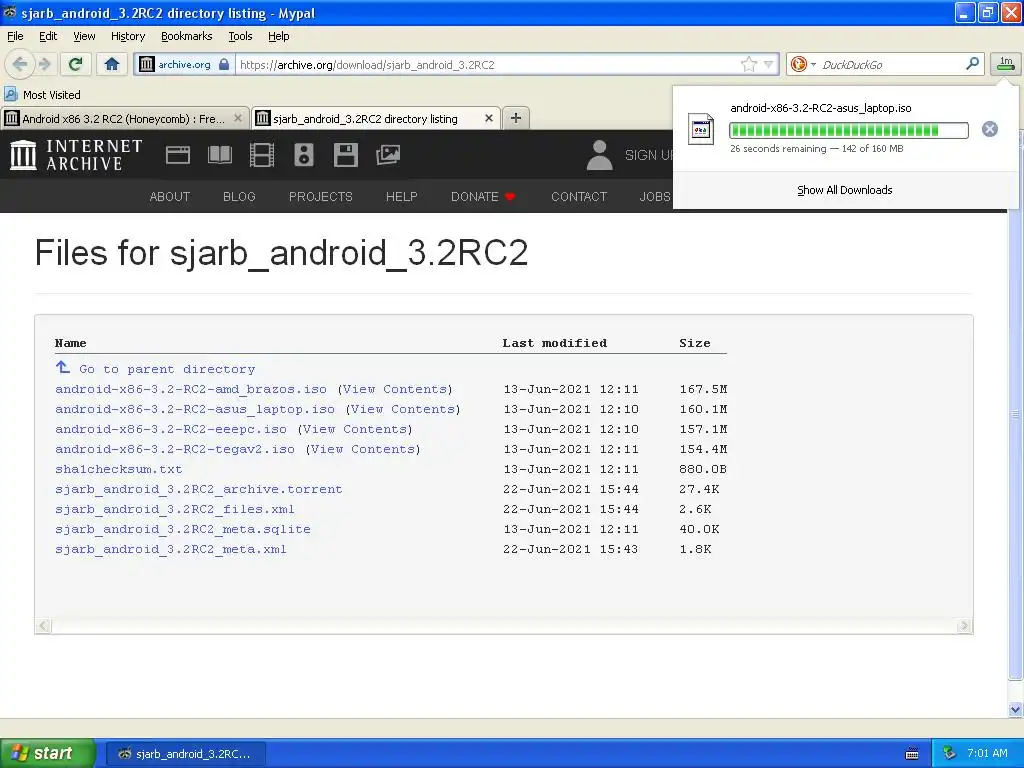Download android-x86-3.2-RC2-asus_laptop.iso
1024x768 pixels.
[195, 409]
